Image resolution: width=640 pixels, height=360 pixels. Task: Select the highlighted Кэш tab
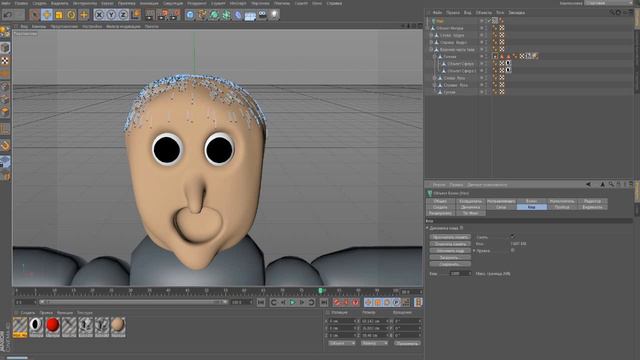coord(531,207)
